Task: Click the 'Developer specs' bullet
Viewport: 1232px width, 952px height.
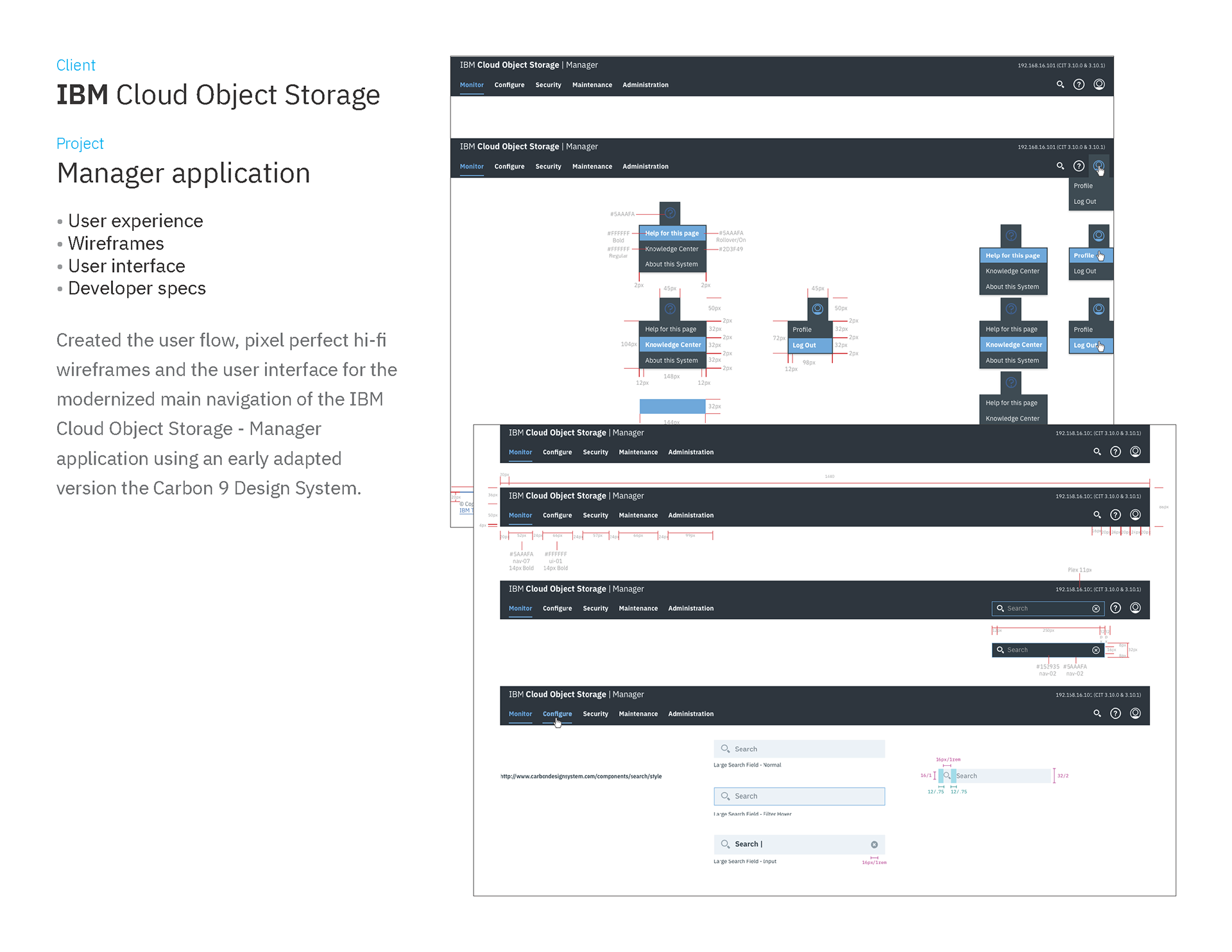Action: (x=137, y=289)
